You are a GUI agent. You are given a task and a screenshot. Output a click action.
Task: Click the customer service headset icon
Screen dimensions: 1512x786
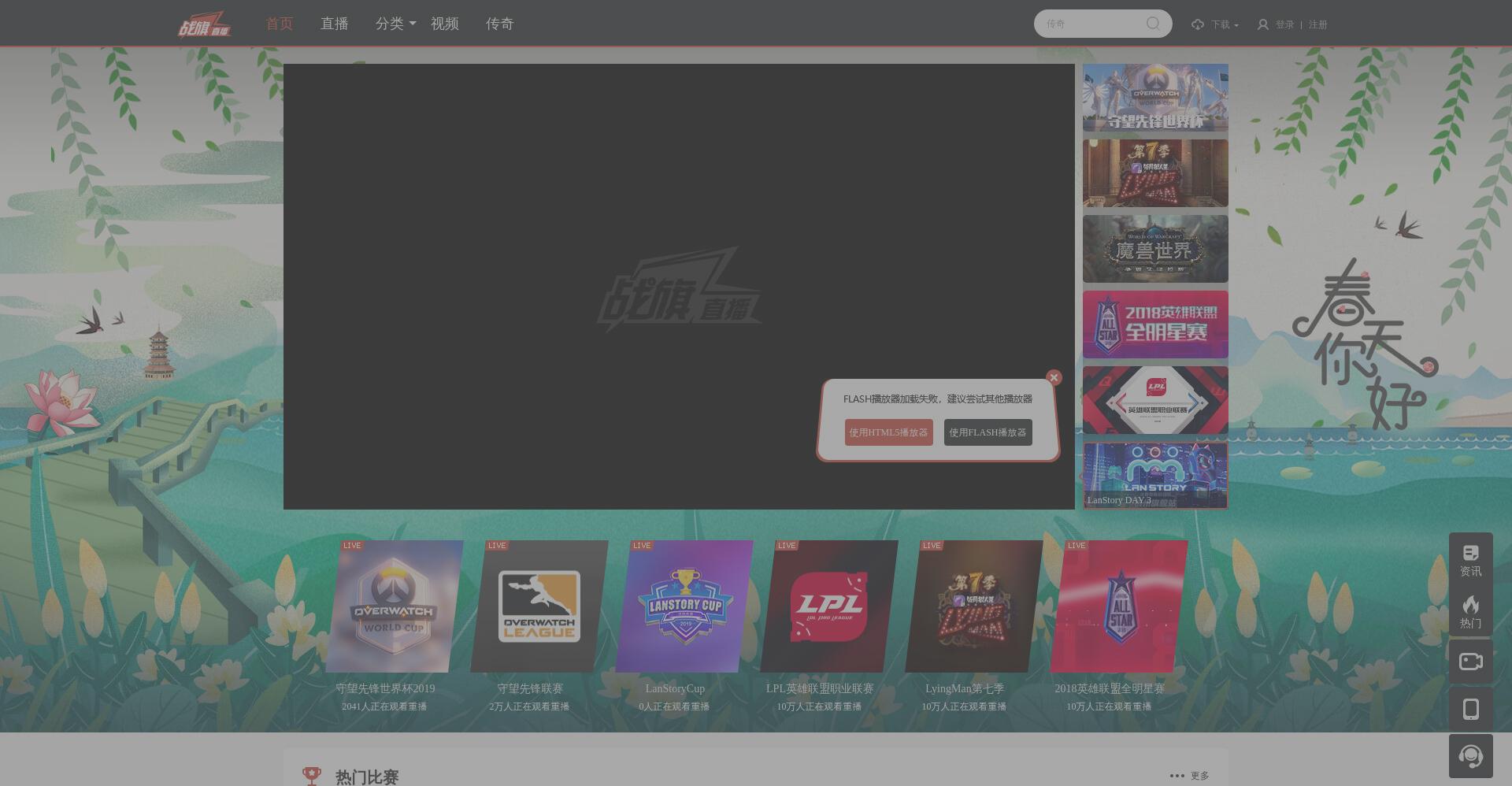[x=1470, y=756]
